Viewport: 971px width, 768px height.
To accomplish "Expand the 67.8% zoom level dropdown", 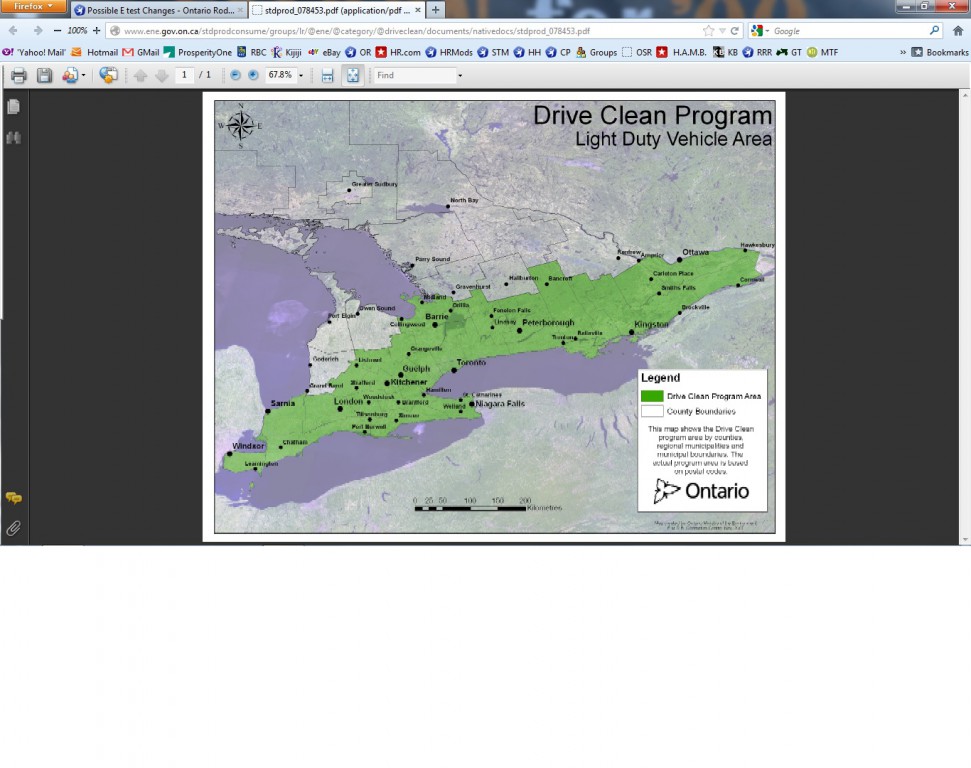I will click(301, 75).
